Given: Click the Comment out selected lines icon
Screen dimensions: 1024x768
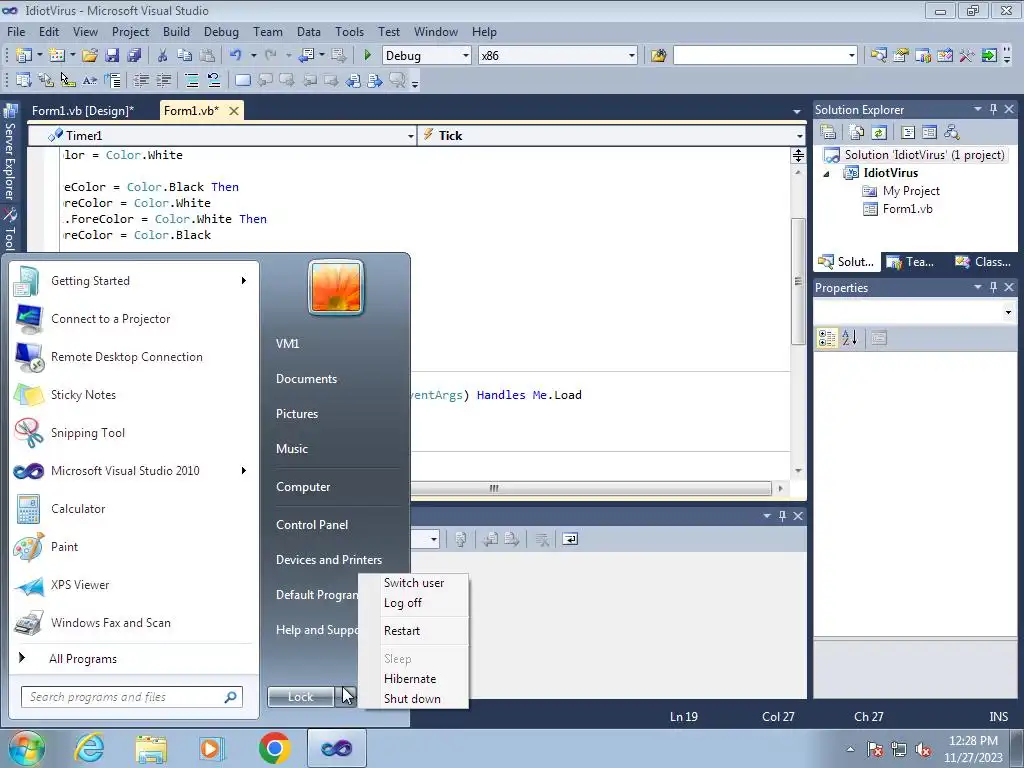Looking at the screenshot, I should [191, 80].
